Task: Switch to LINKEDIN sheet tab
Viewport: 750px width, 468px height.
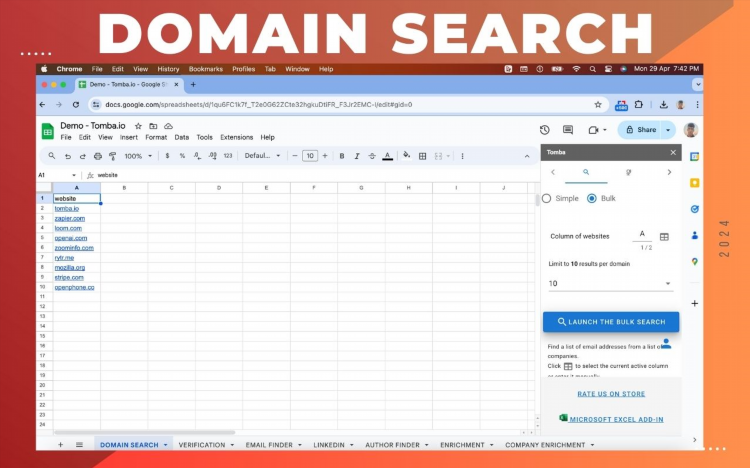Action: click(329, 445)
